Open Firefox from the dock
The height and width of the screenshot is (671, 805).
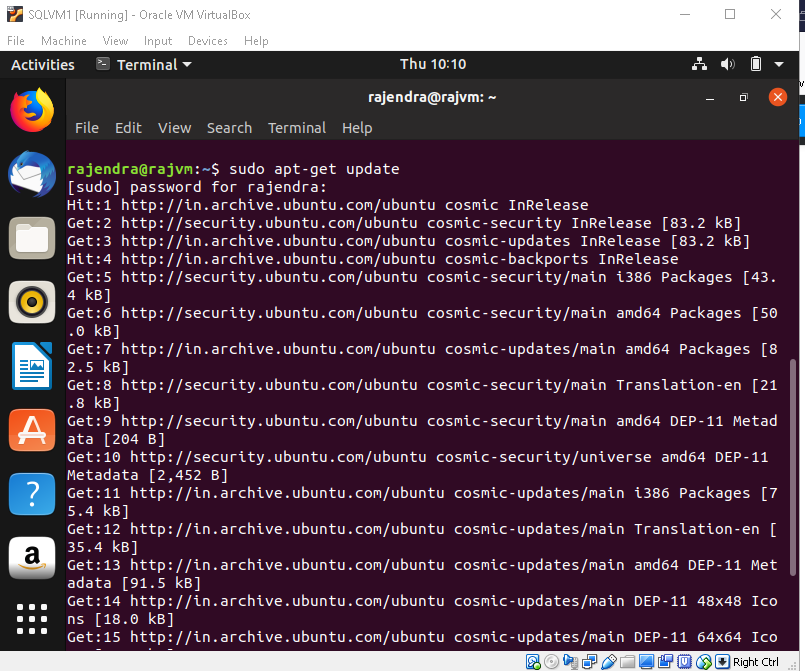point(32,109)
